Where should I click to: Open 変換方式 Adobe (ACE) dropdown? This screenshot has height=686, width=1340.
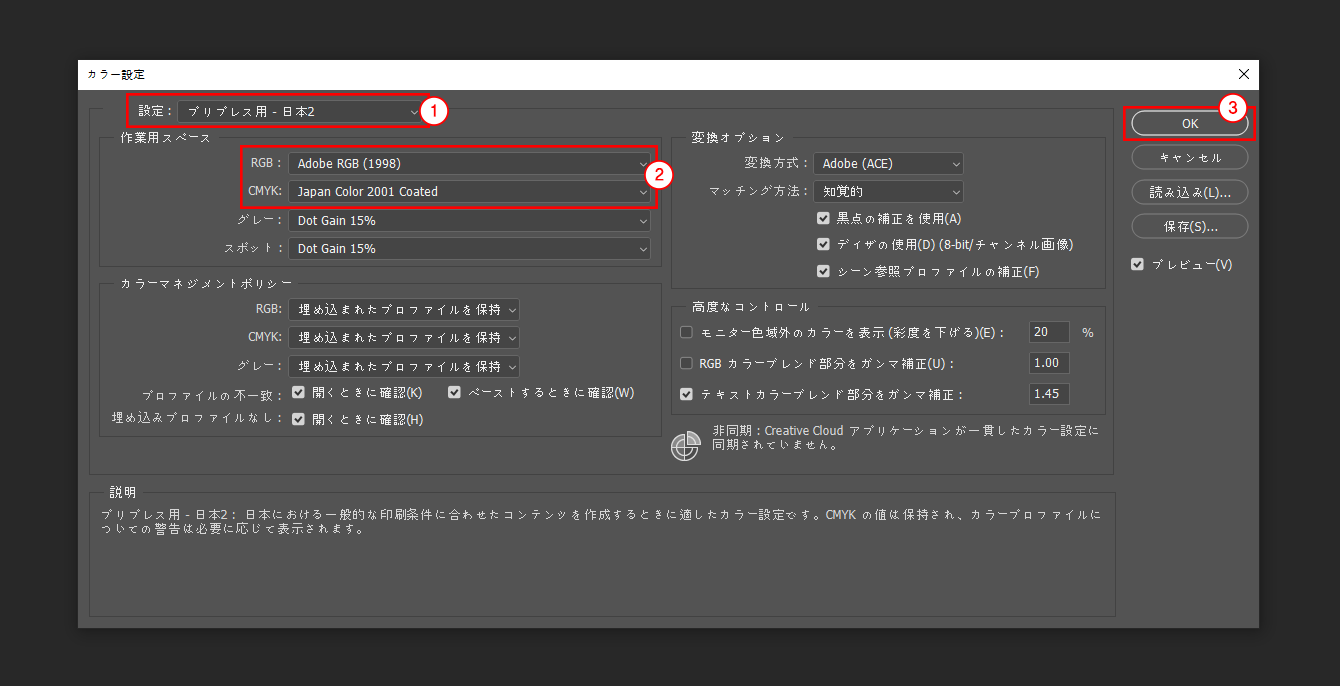tap(889, 163)
